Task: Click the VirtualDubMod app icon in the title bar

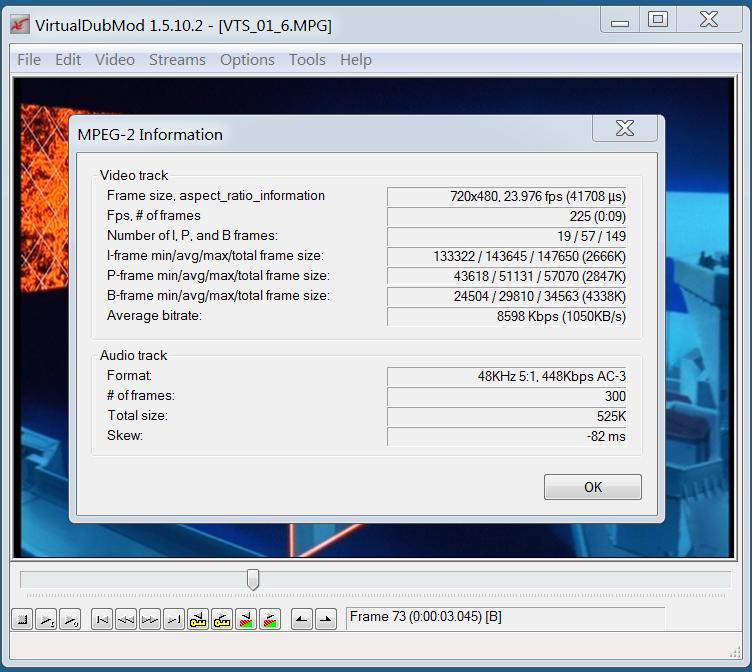Action: pos(20,24)
